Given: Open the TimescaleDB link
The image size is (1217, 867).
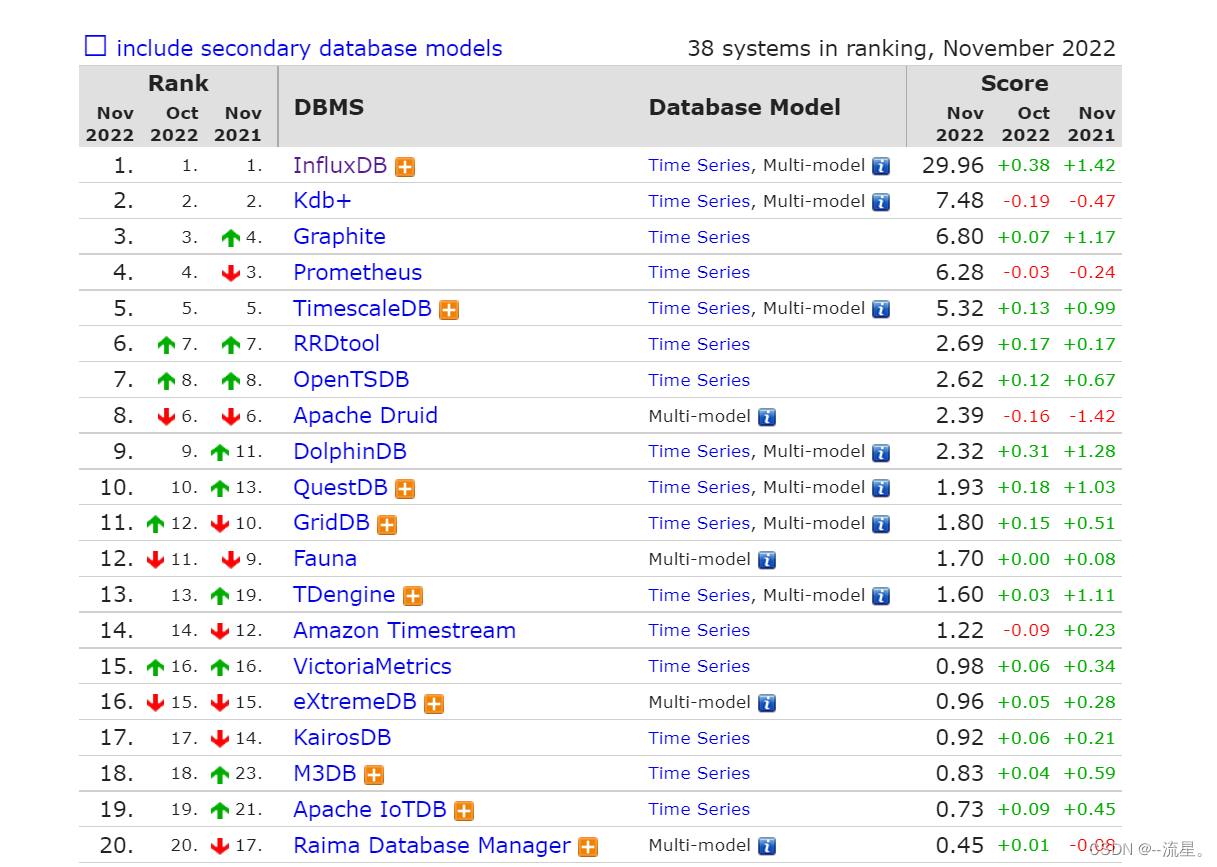Looking at the screenshot, I should (x=362, y=308).
